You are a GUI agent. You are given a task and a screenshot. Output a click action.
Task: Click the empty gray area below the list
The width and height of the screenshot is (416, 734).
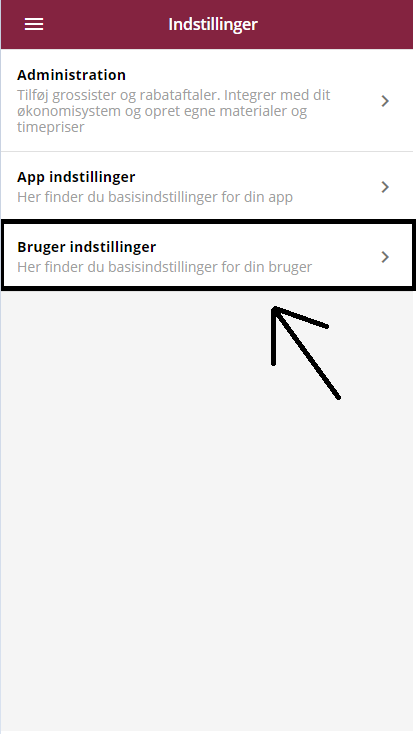point(207,538)
